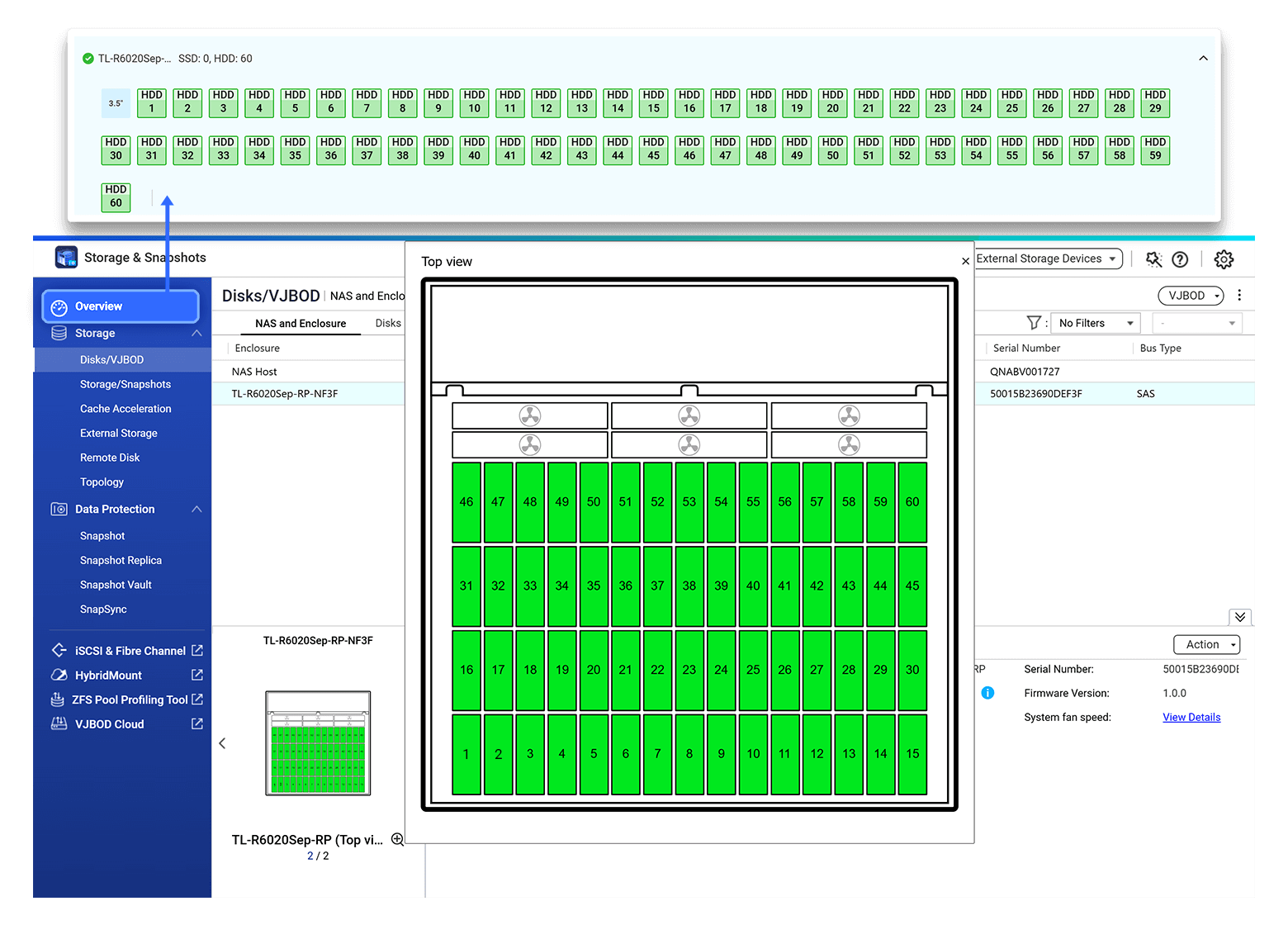
Task: Open iSCSI & Fibre Channel external link icon
Action: pyautogui.click(x=197, y=651)
